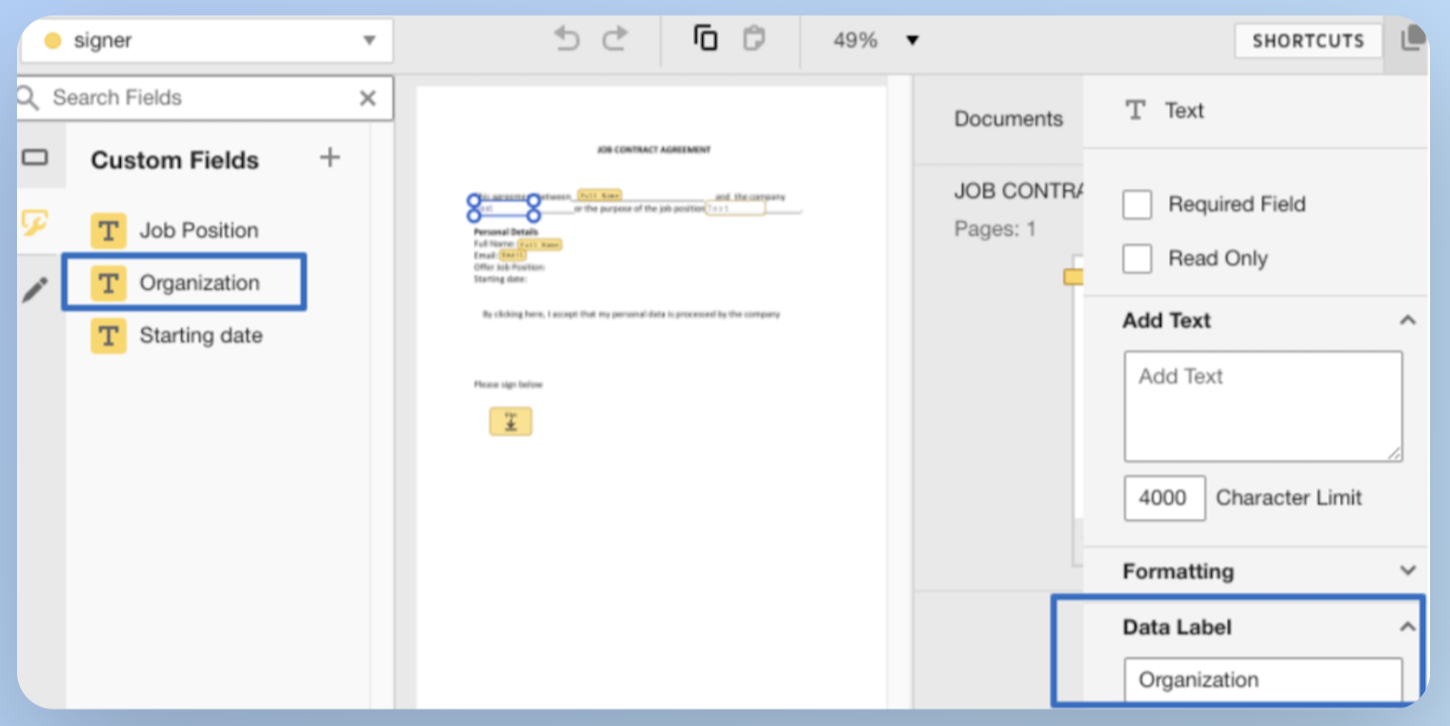Open the custom fields sidebar tab

click(35, 223)
